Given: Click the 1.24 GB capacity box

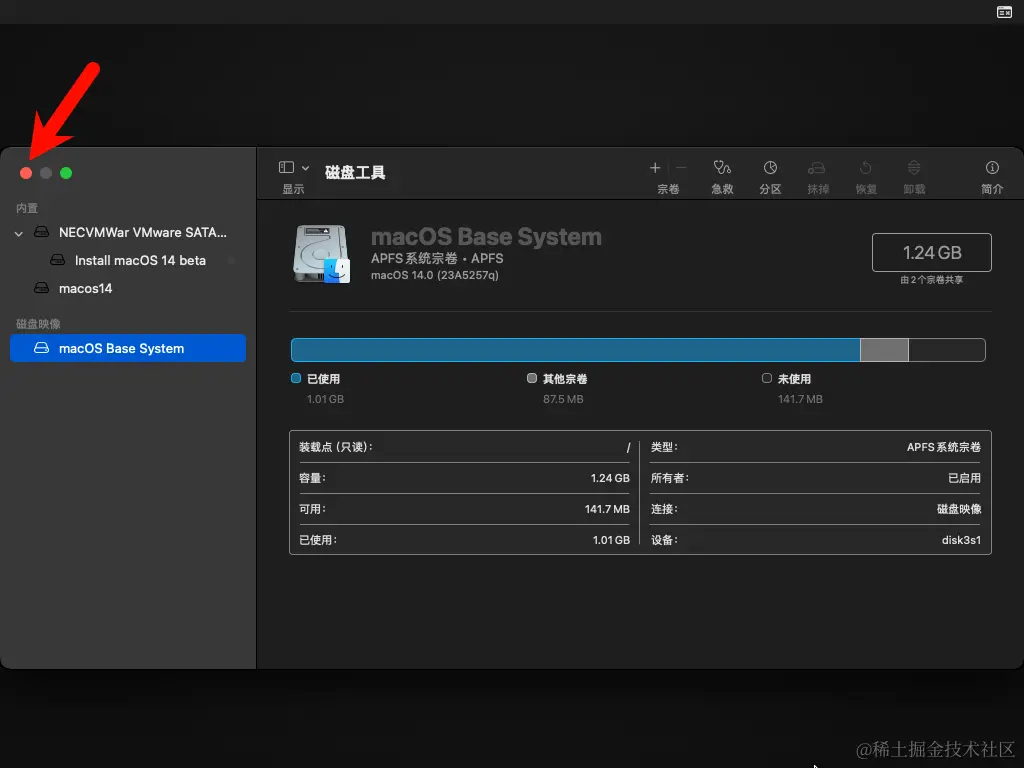Looking at the screenshot, I should click(x=932, y=252).
